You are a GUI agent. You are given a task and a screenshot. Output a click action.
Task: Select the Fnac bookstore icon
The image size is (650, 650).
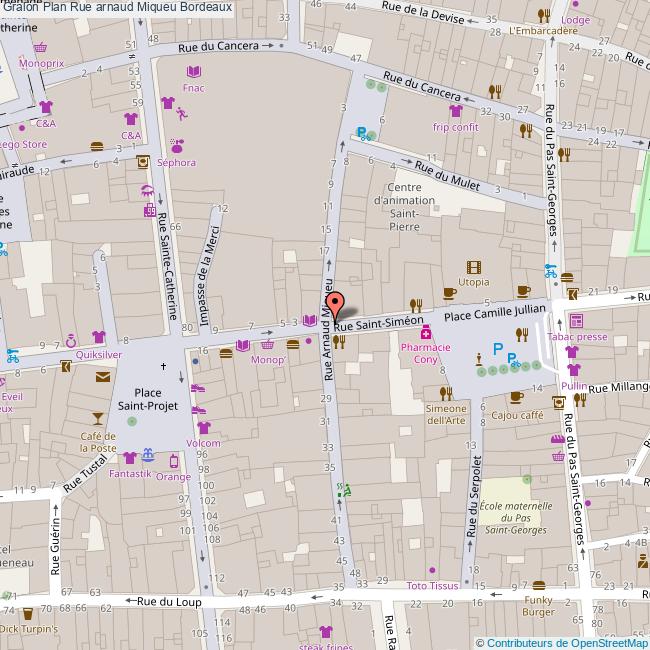194,72
